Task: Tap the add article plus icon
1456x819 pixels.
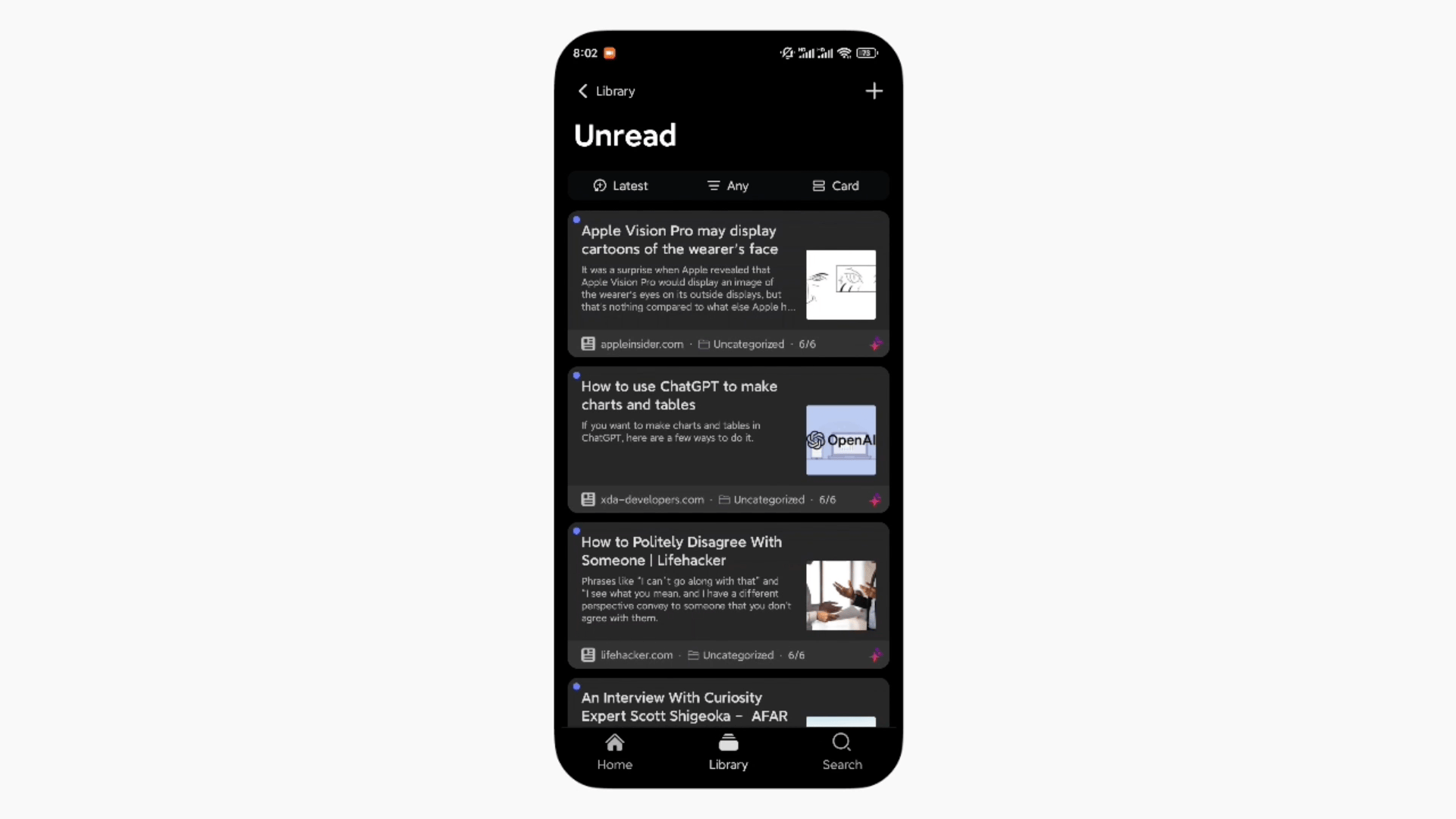Action: point(873,91)
